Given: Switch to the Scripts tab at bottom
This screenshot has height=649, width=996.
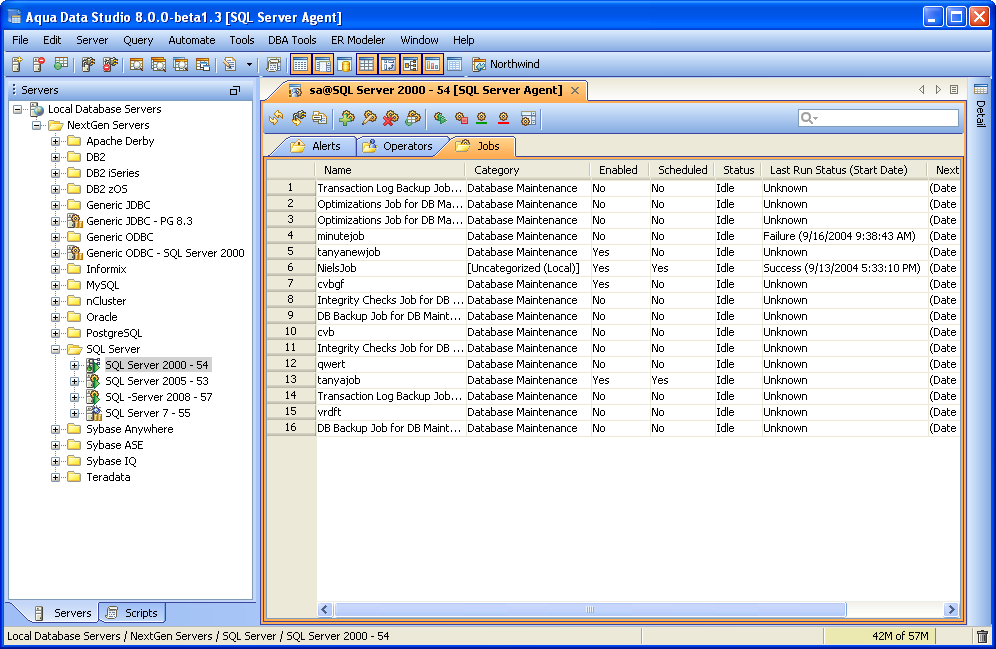Looking at the screenshot, I should [x=132, y=613].
